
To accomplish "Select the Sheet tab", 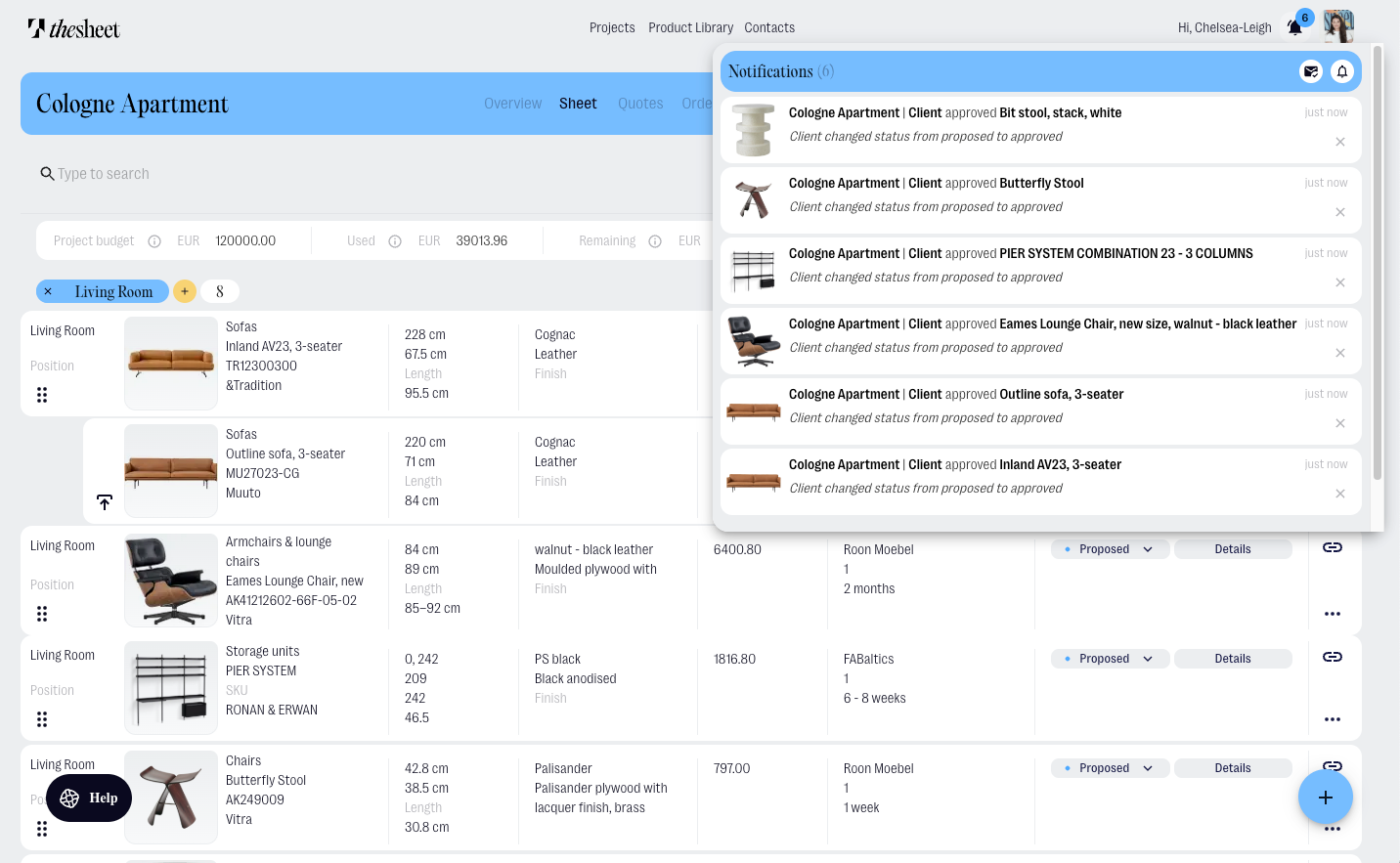I will (578, 104).
